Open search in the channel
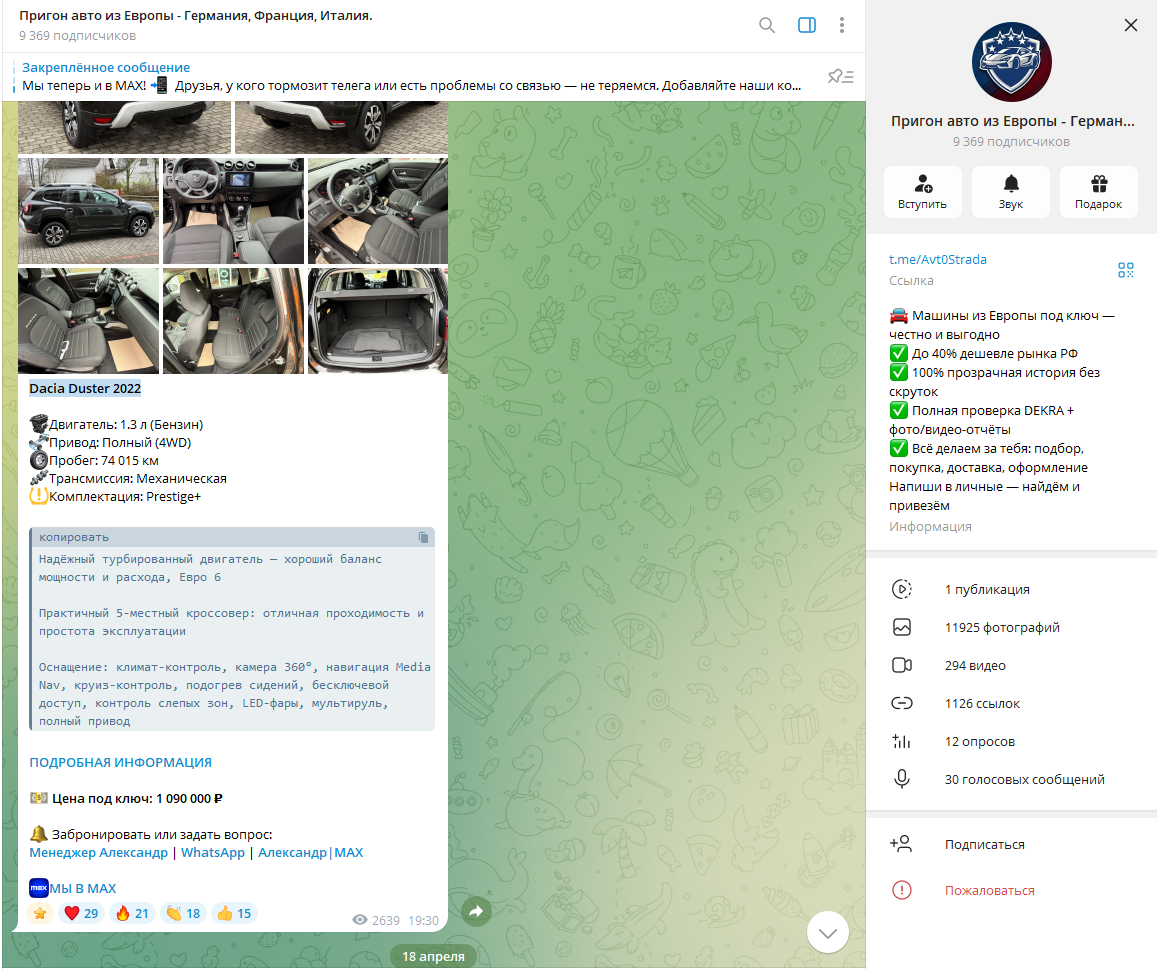 [767, 25]
